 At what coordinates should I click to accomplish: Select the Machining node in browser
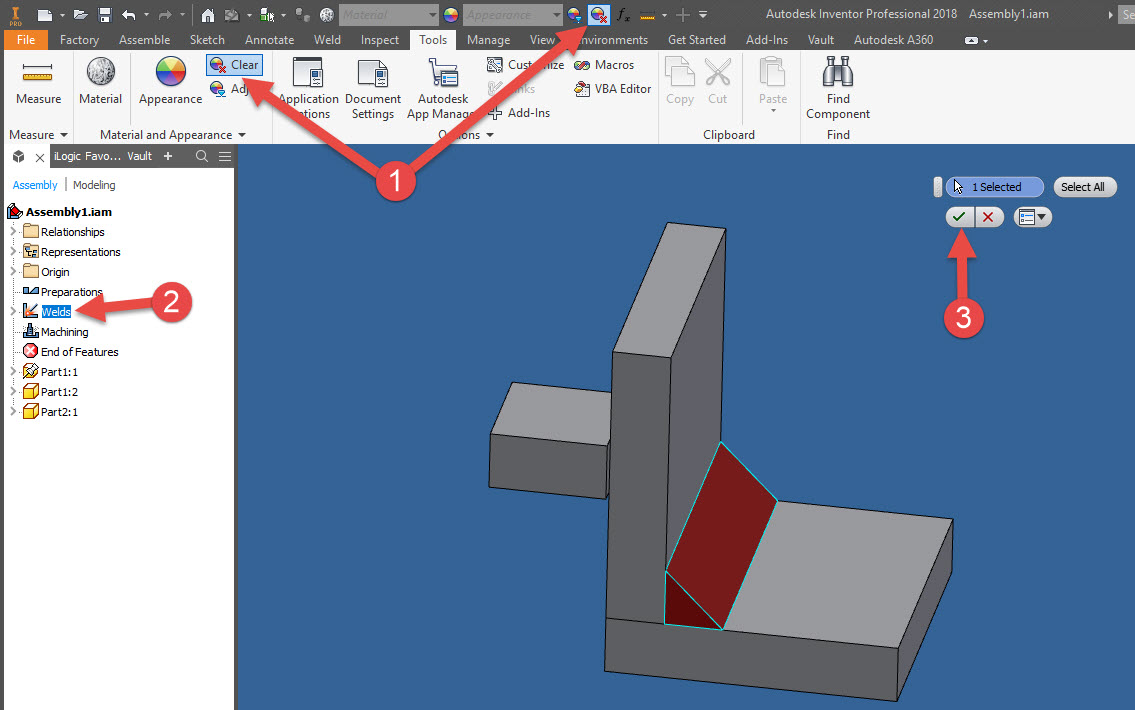tap(56, 332)
